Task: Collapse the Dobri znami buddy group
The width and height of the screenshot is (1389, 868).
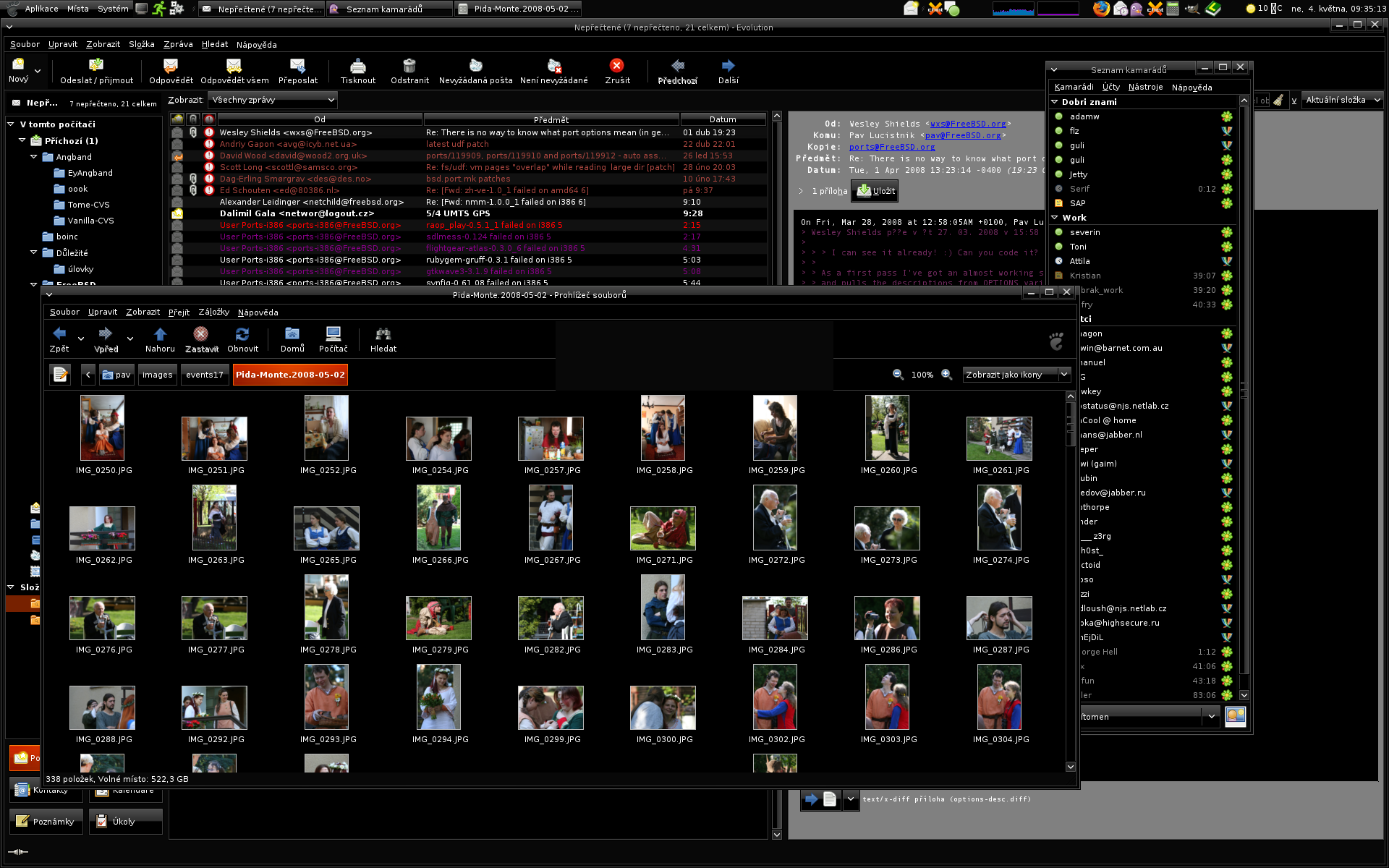Action: coord(1055,102)
